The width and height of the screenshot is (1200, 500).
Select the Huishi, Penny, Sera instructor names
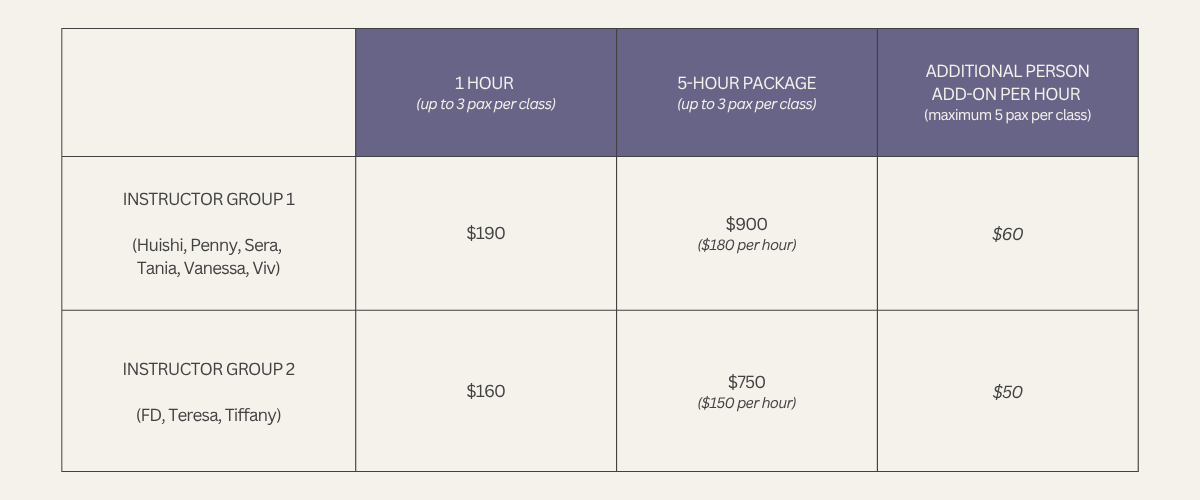[x=209, y=245]
